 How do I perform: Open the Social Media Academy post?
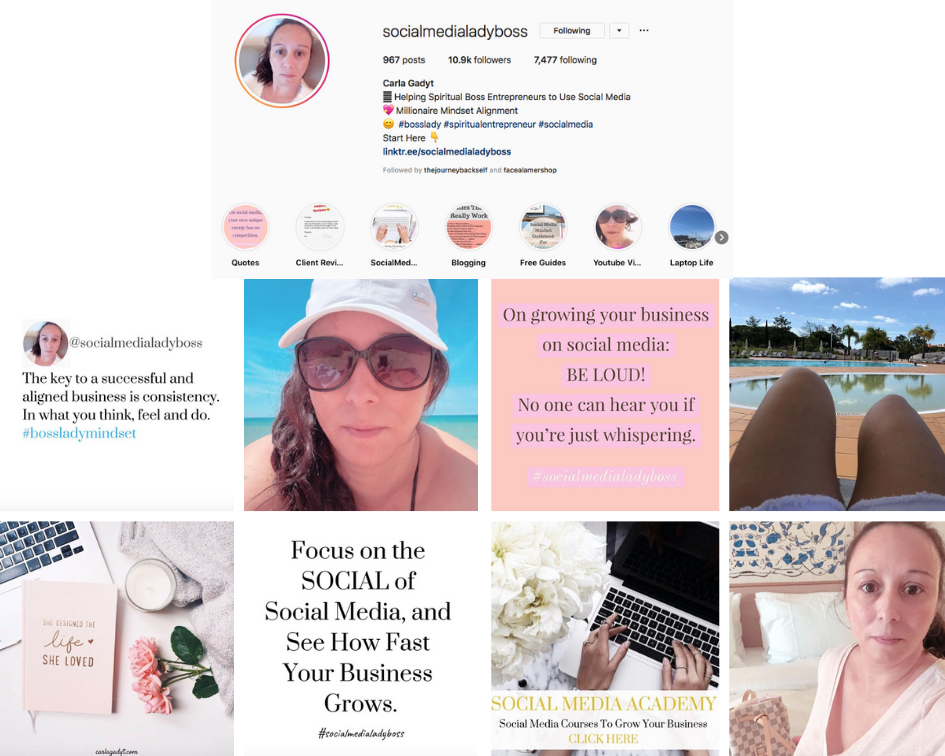(x=605, y=638)
